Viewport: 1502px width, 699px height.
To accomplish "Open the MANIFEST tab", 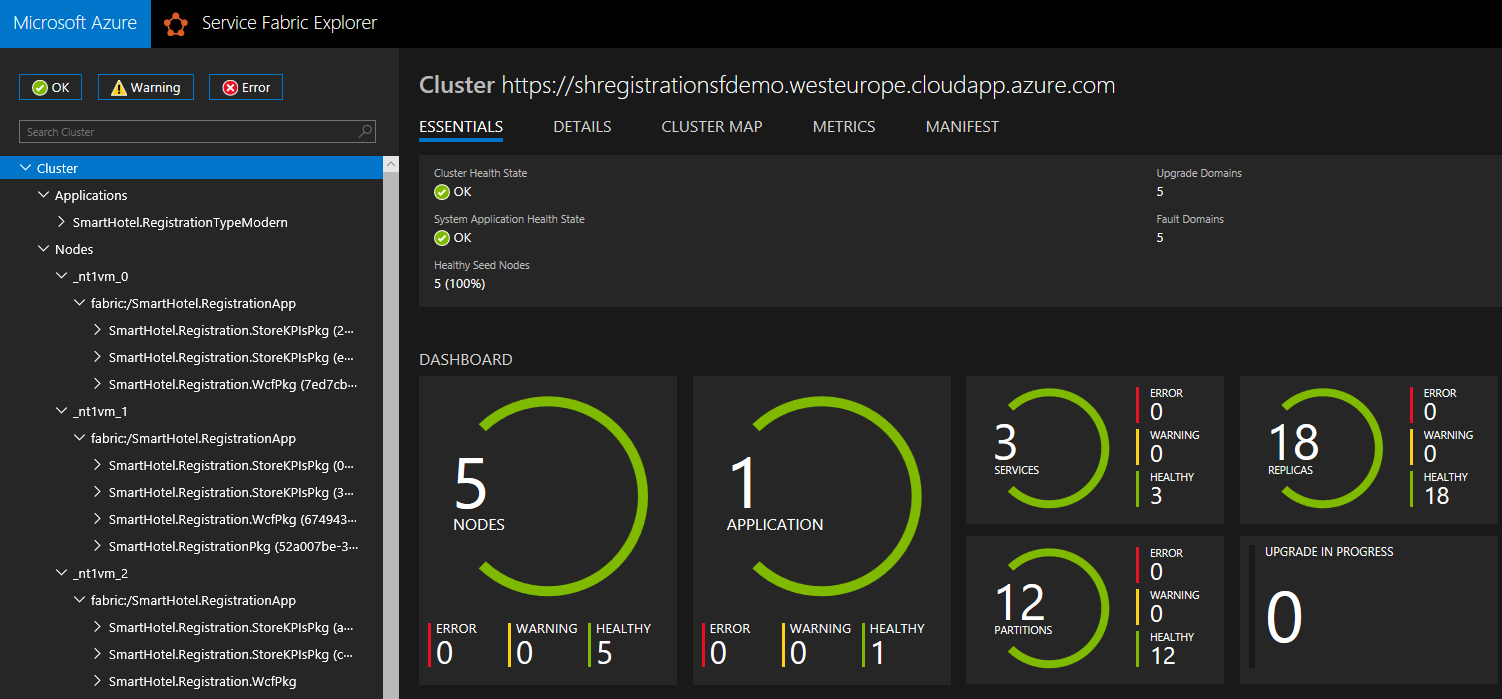I will pyautogui.click(x=962, y=127).
